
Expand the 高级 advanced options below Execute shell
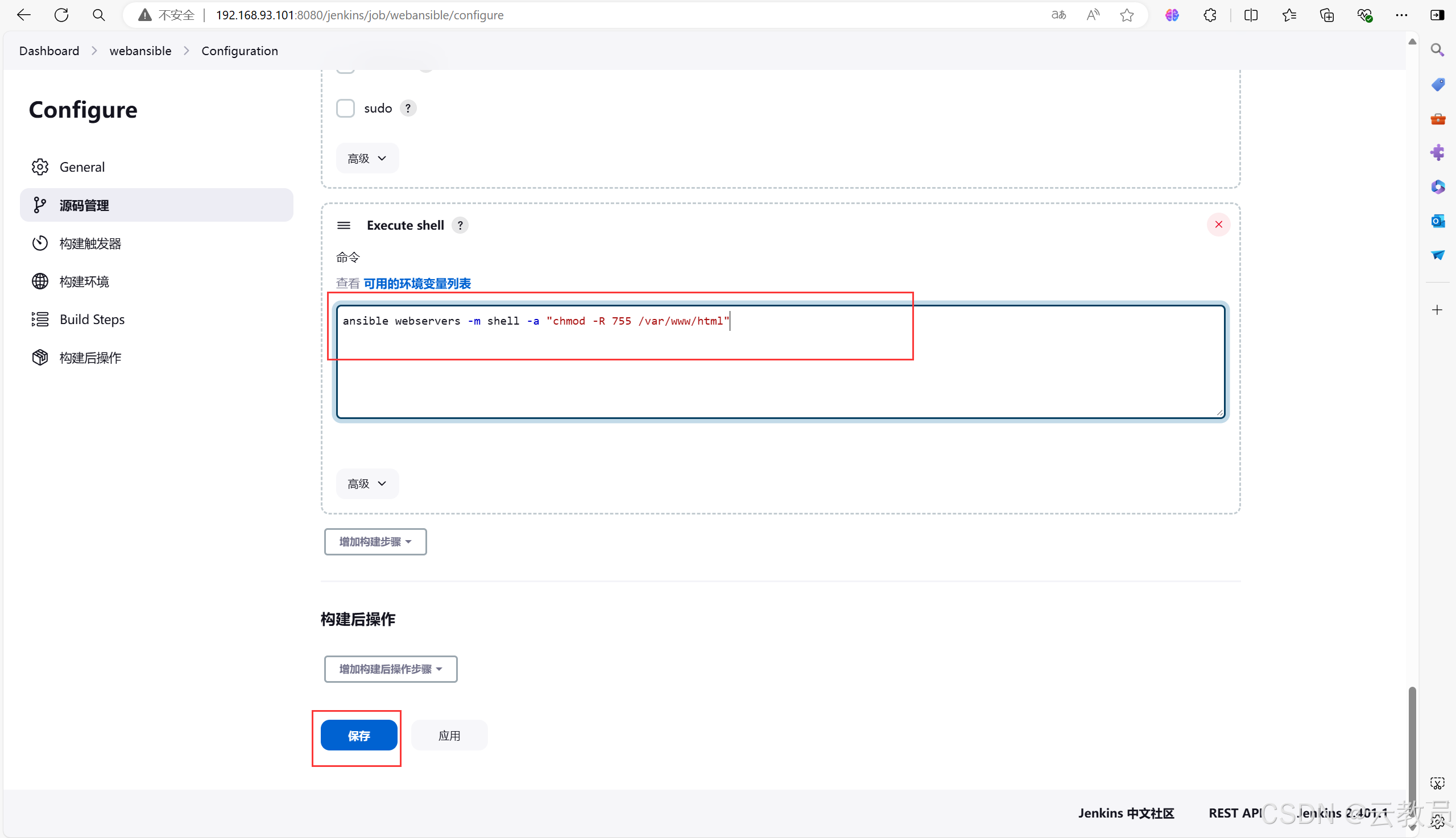365,483
